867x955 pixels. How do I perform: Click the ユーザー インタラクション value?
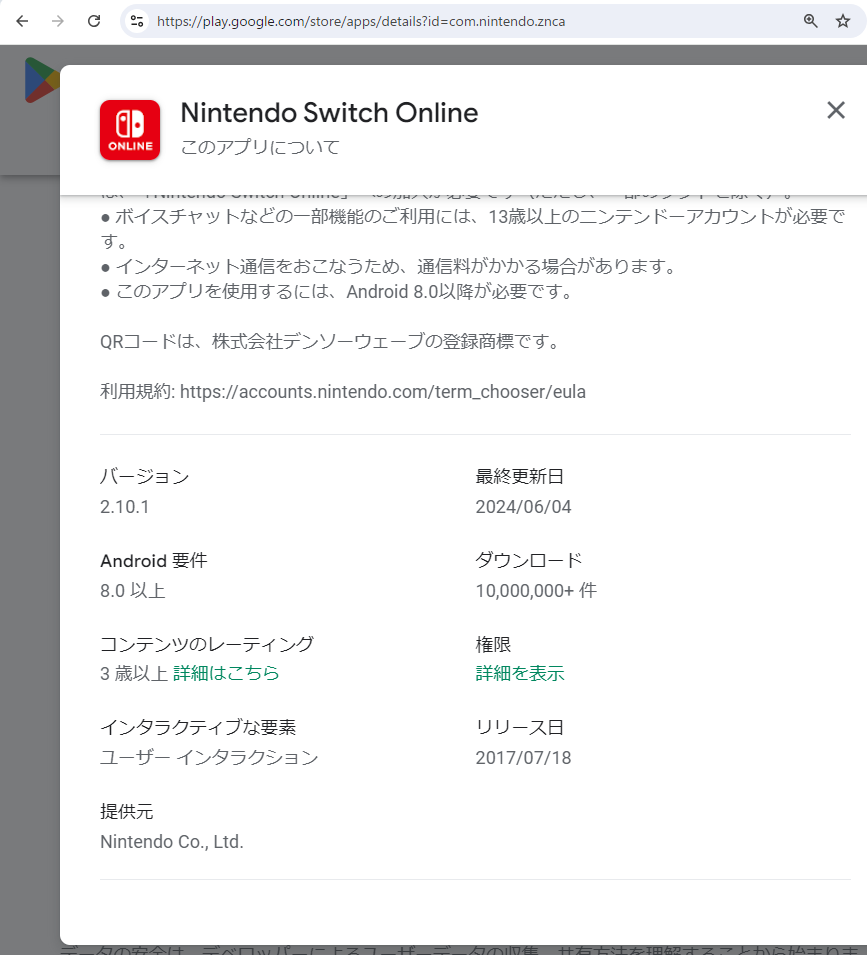coord(209,758)
